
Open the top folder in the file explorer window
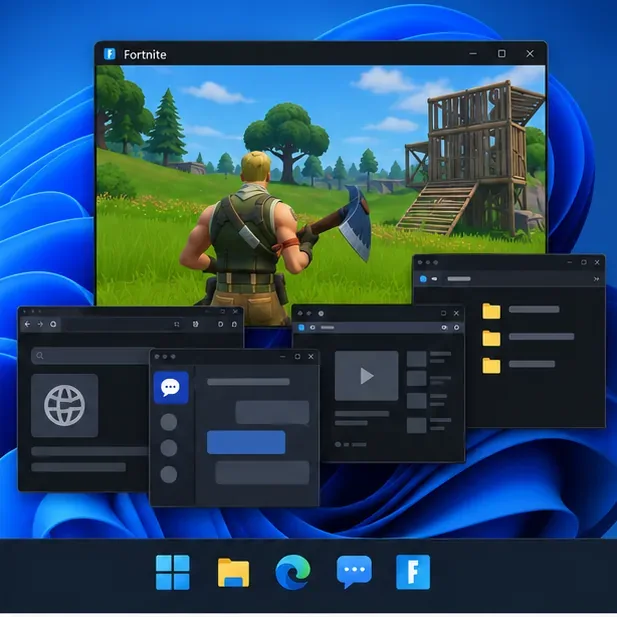coord(491,311)
